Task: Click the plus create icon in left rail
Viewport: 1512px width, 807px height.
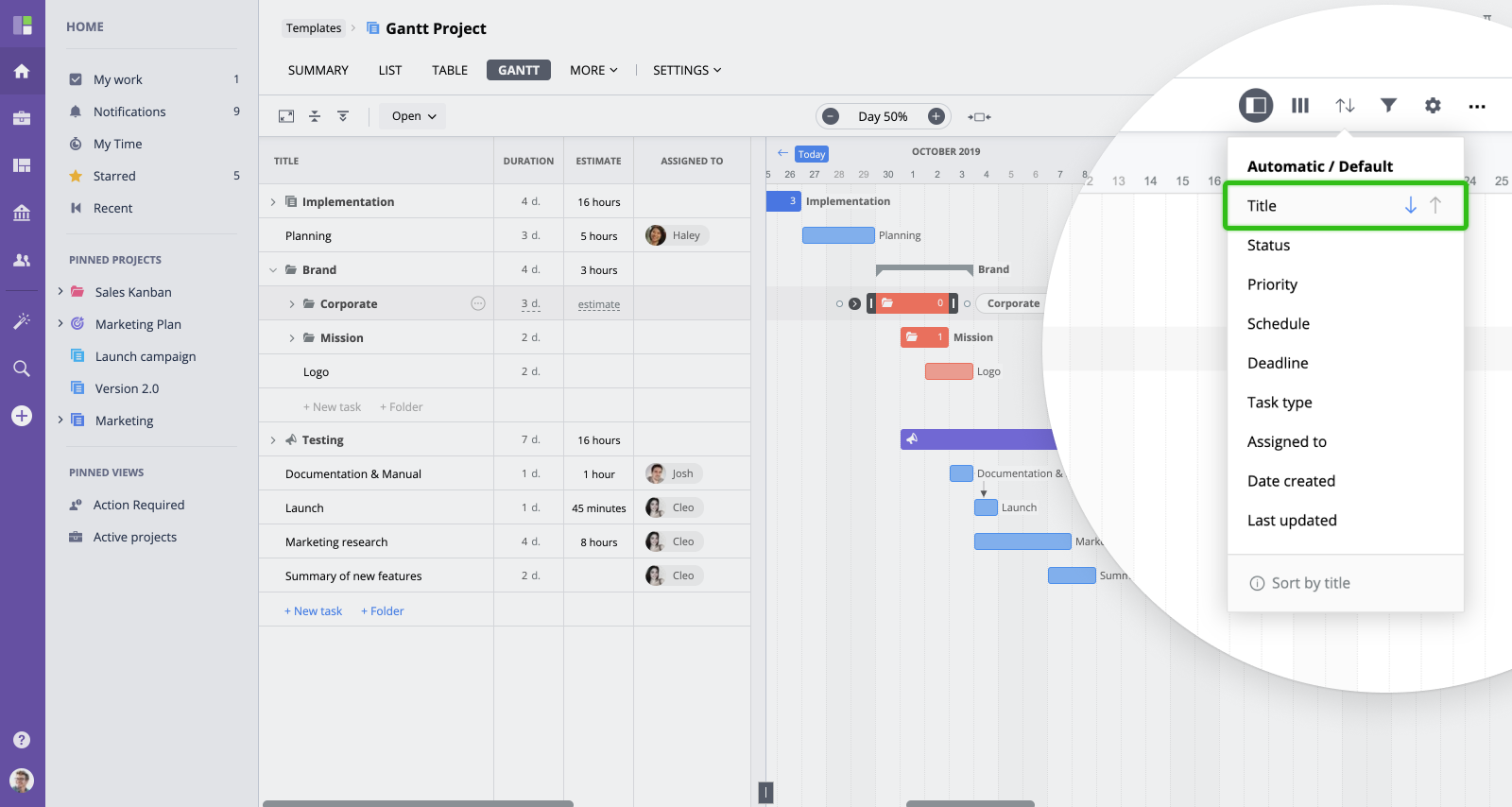Action: tap(22, 416)
